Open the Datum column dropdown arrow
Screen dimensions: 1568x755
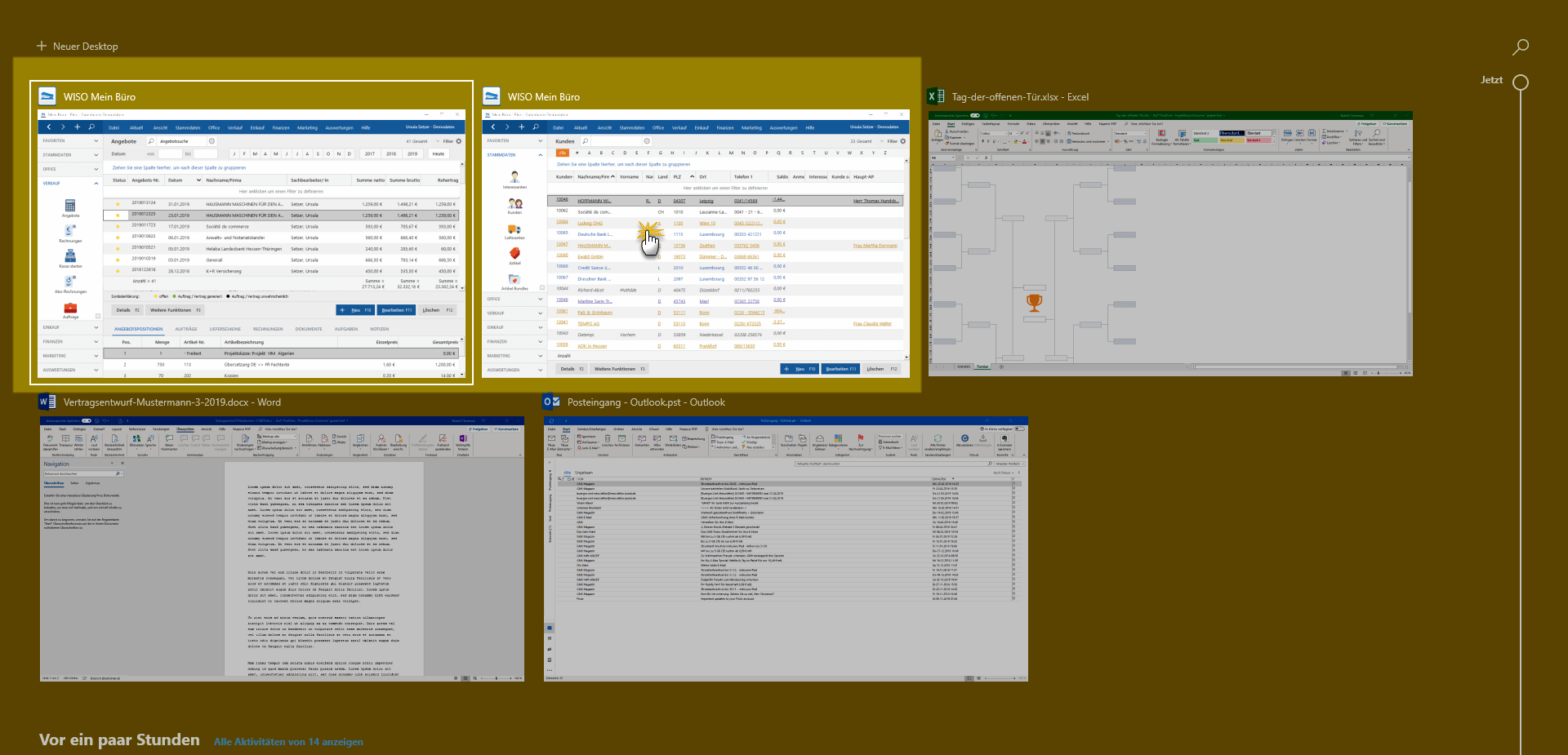[x=198, y=180]
